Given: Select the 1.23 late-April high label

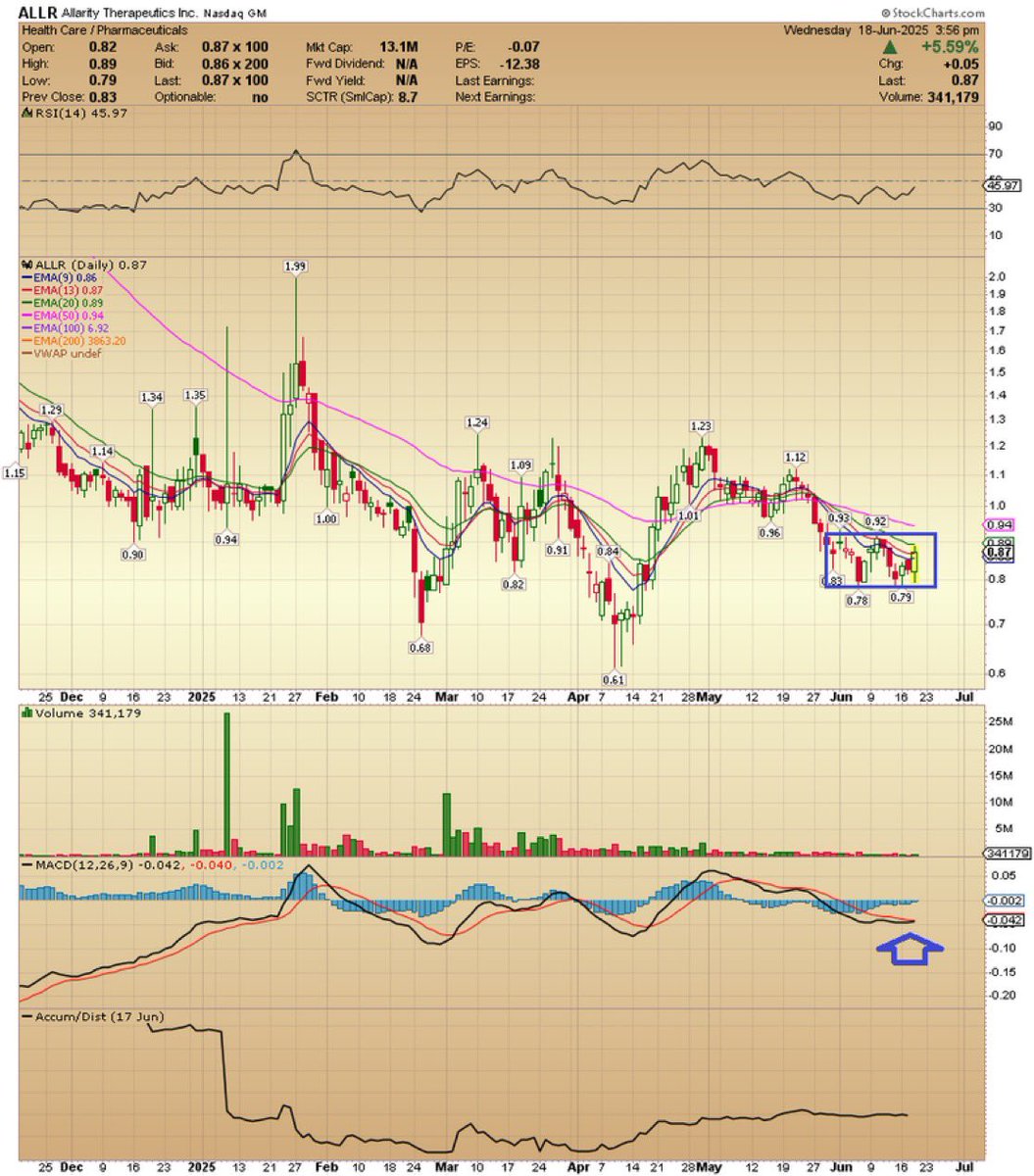Looking at the screenshot, I should (x=701, y=425).
